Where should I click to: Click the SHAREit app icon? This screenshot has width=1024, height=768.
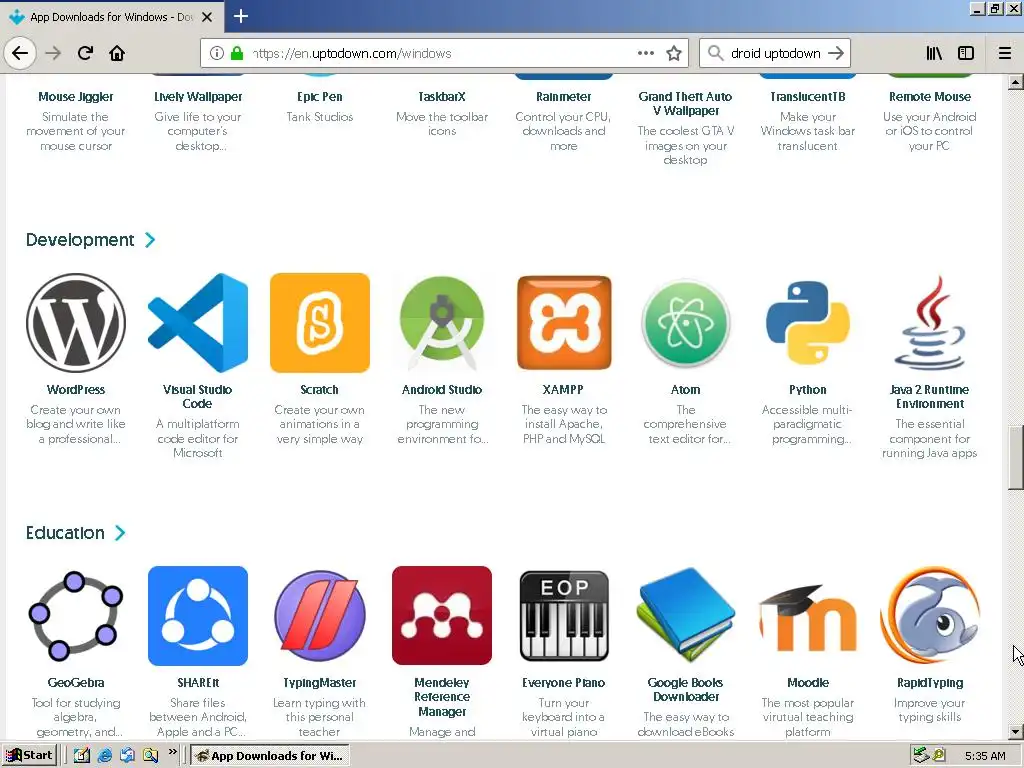click(198, 616)
